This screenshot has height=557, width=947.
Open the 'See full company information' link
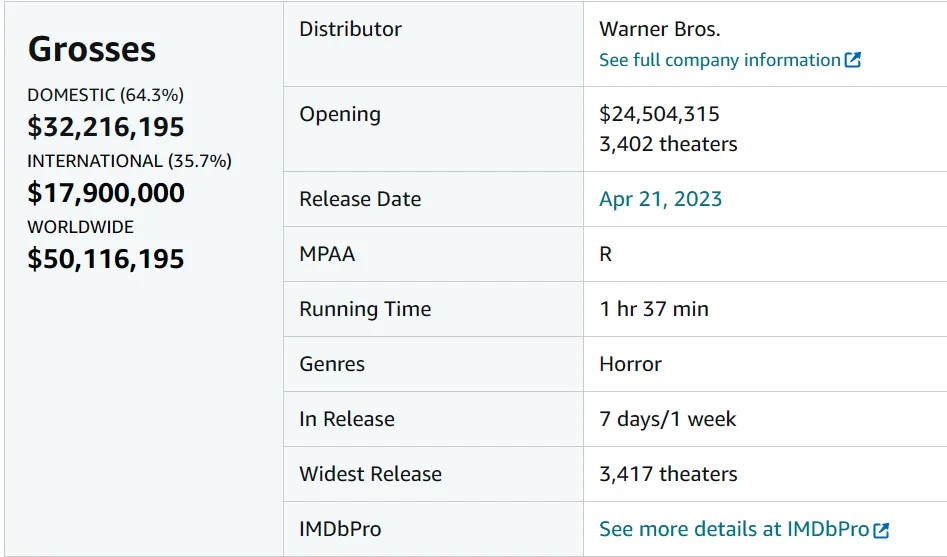click(719, 60)
